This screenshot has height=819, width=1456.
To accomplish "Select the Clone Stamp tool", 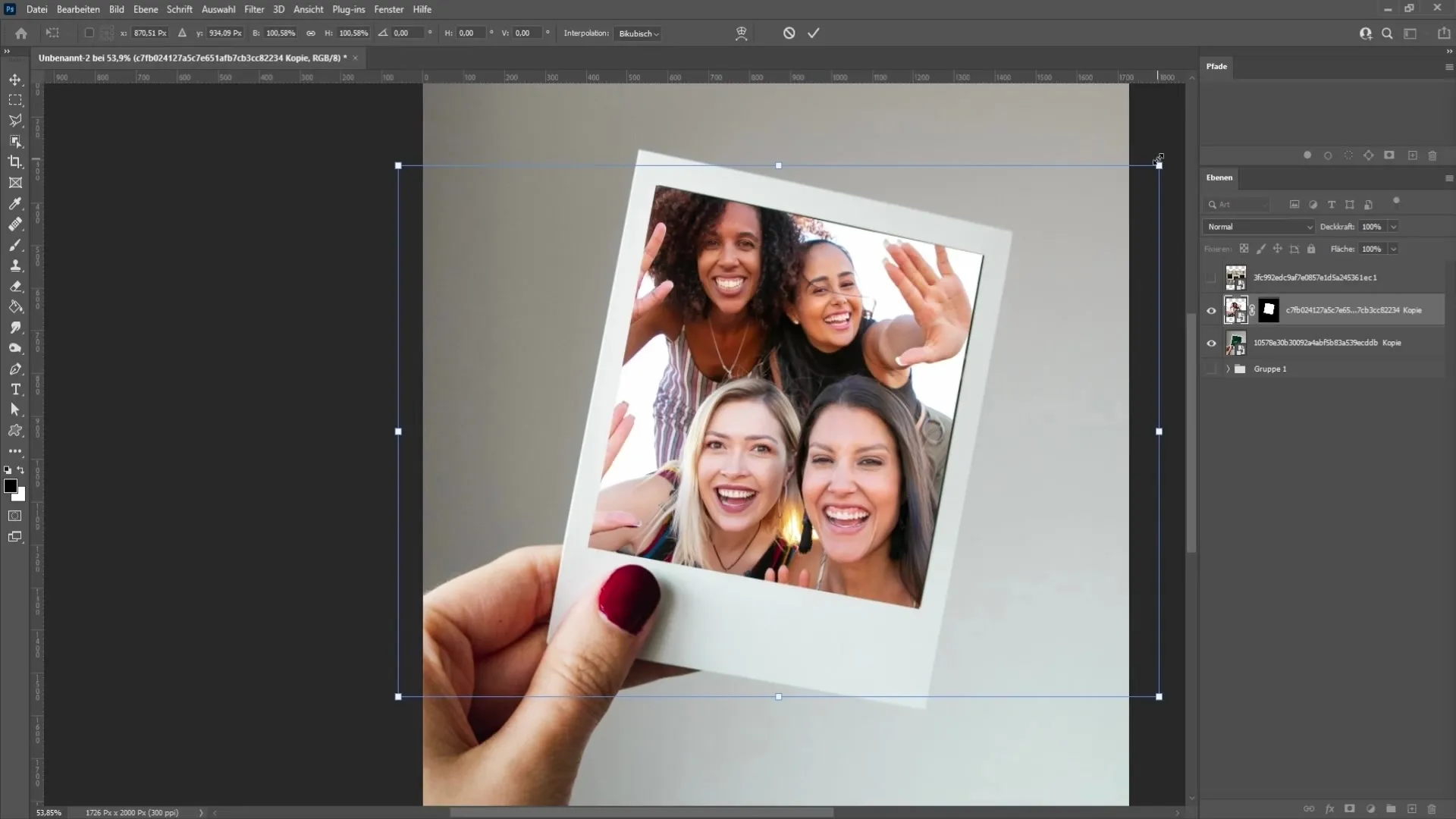I will pos(15,265).
